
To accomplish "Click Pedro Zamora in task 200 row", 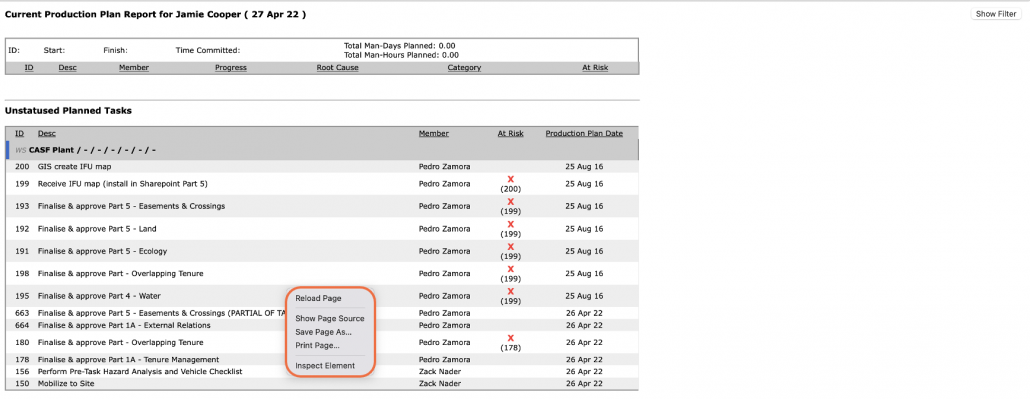I will pos(445,166).
